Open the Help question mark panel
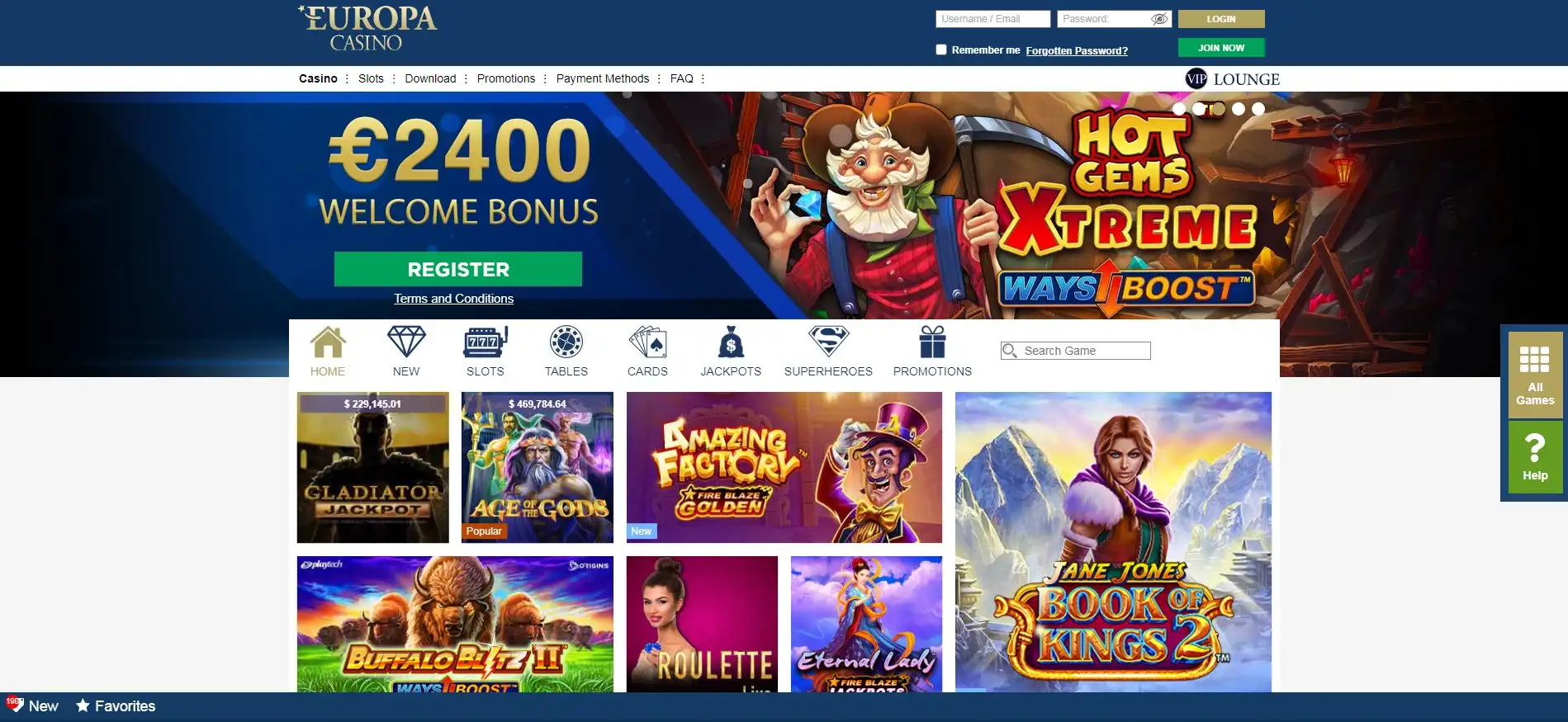 tap(1535, 457)
